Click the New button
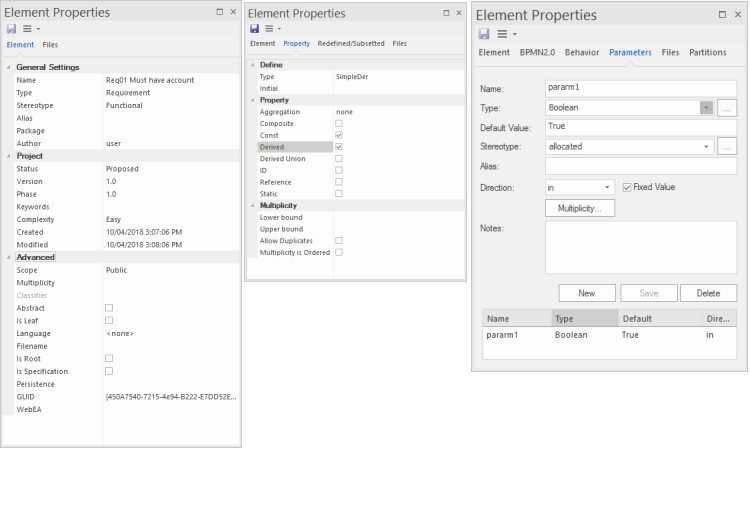The image size is (750, 530). [586, 293]
